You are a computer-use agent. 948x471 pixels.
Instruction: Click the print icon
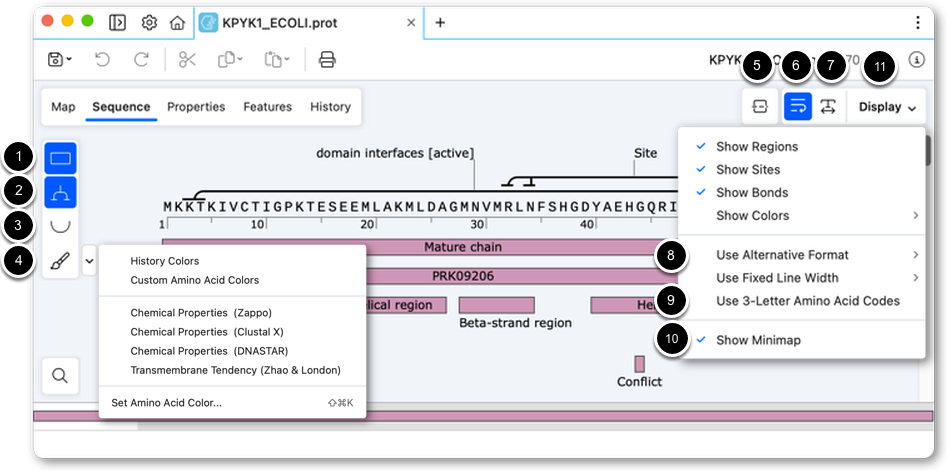coord(327,59)
